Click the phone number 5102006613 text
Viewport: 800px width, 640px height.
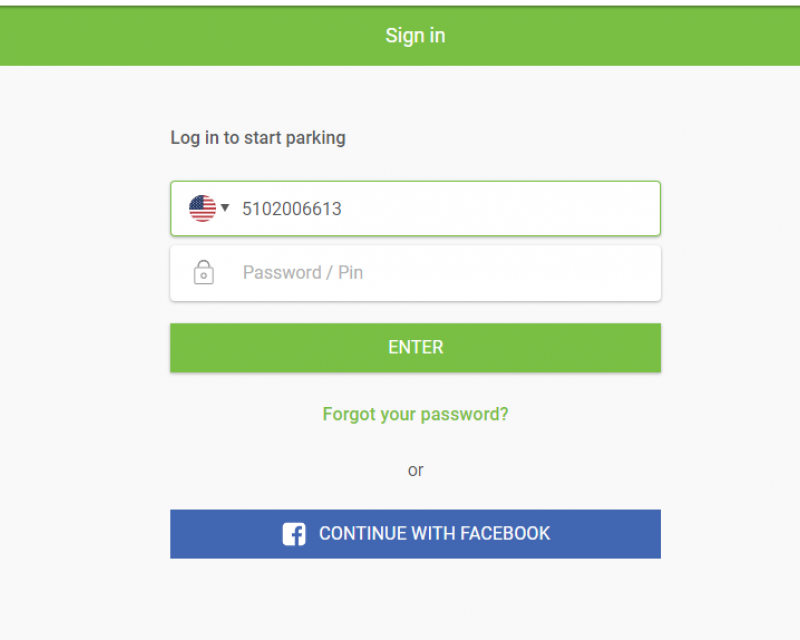click(292, 209)
